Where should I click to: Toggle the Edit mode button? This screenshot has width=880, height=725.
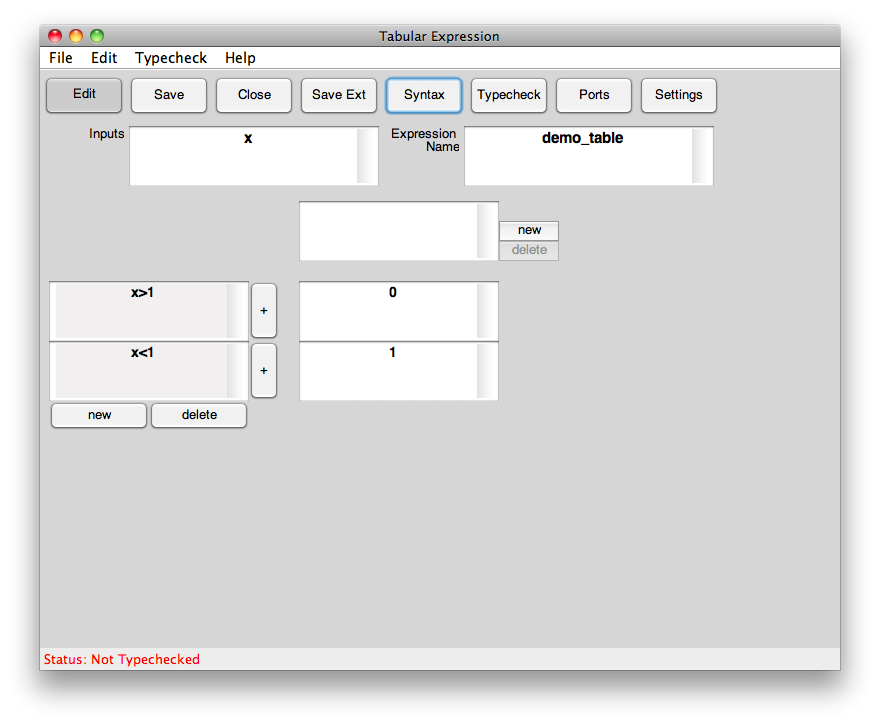(84, 95)
